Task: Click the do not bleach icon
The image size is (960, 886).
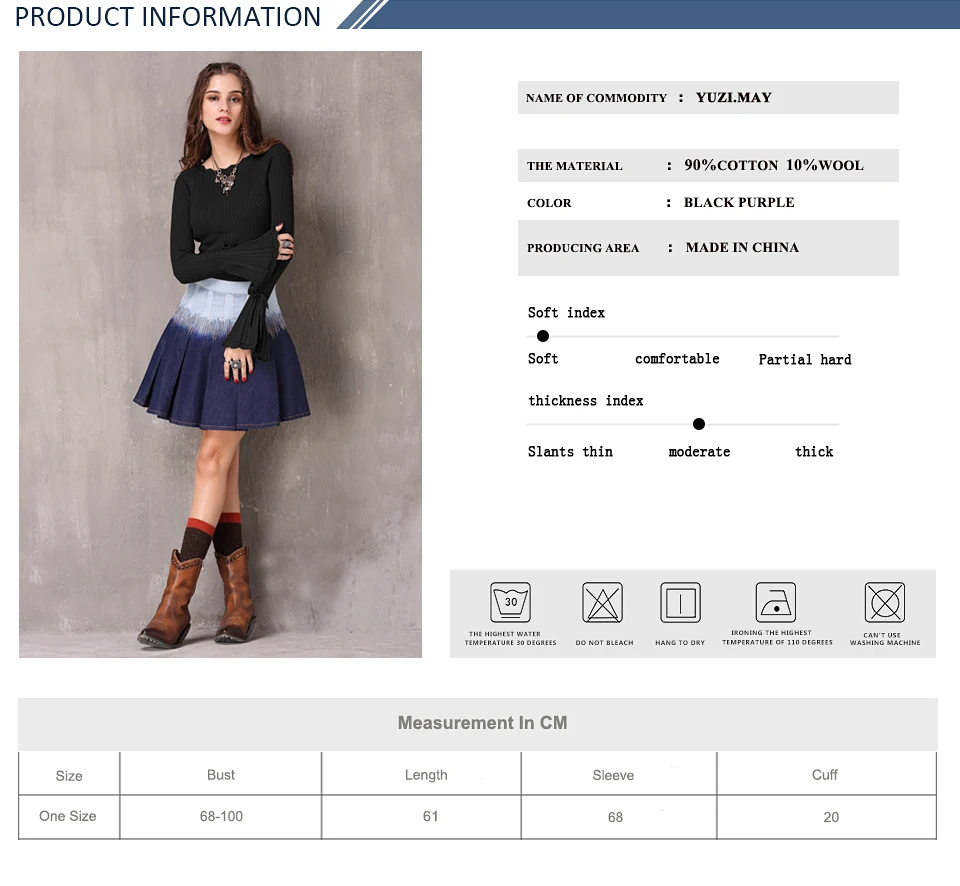Action: [x=602, y=602]
